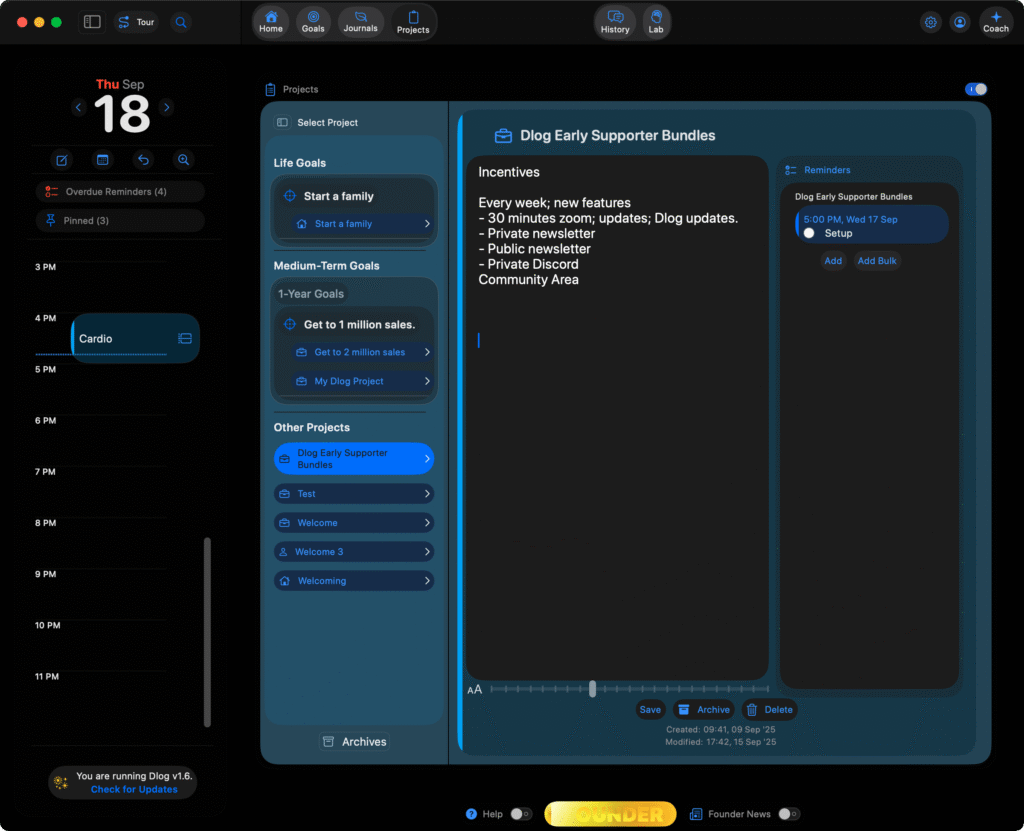Viewport: 1024px width, 831px height.
Task: Go to next day arrow
Action: (167, 107)
